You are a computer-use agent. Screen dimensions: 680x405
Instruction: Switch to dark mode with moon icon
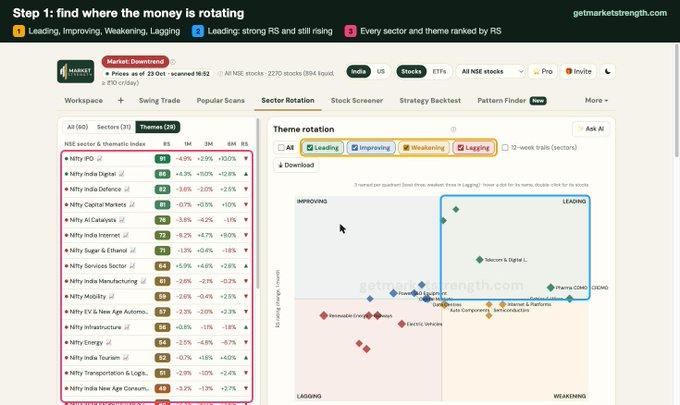coord(608,71)
